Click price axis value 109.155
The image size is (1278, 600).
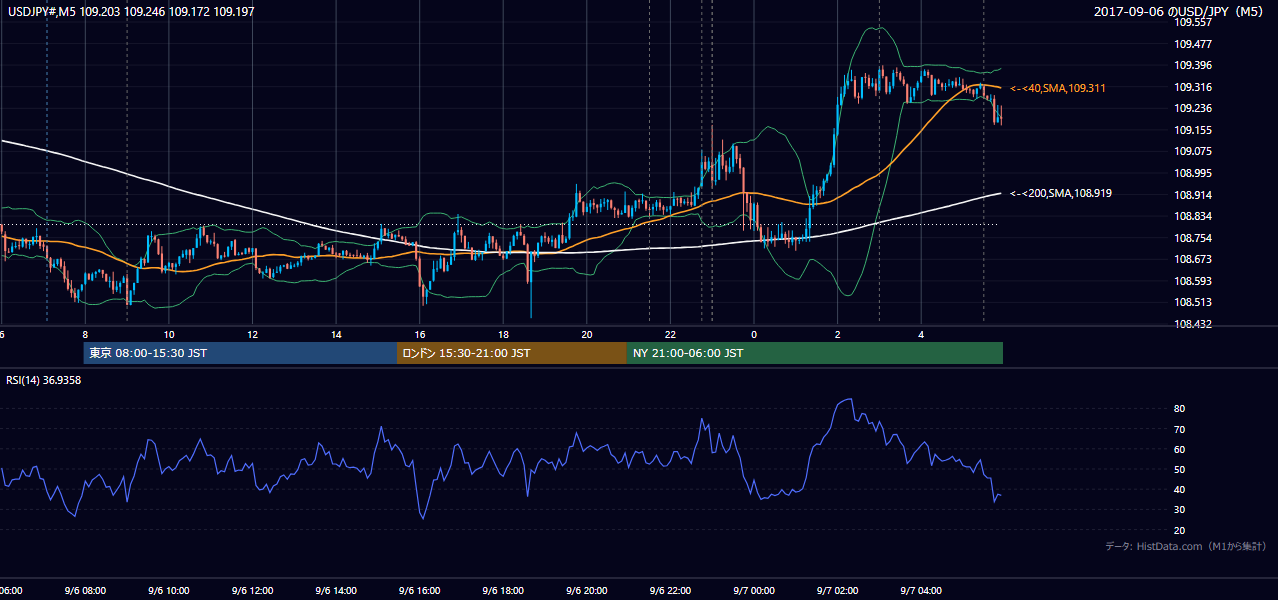[1193, 129]
